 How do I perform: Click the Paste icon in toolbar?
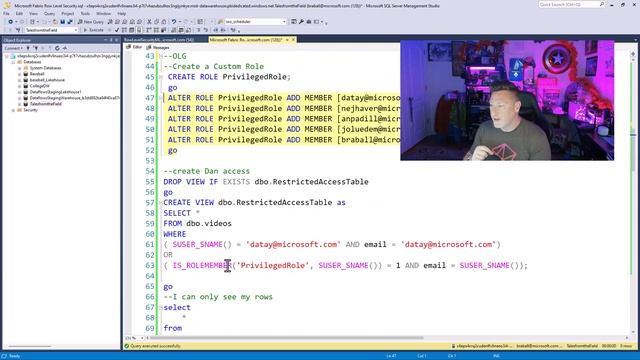click(164, 22)
